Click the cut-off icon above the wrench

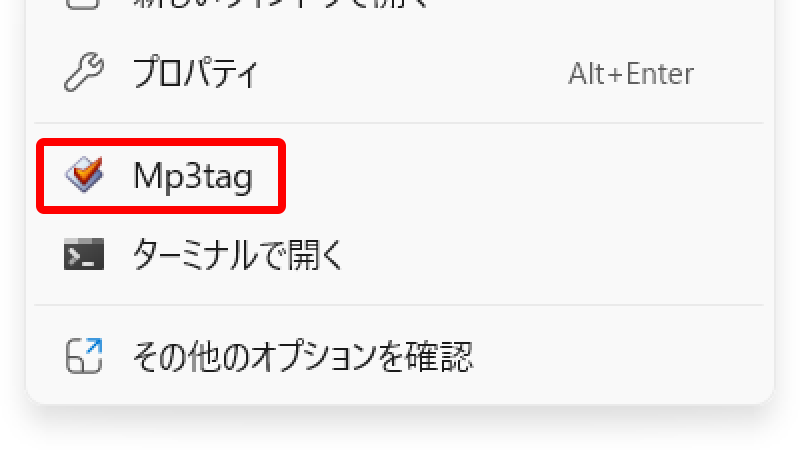pos(82,5)
